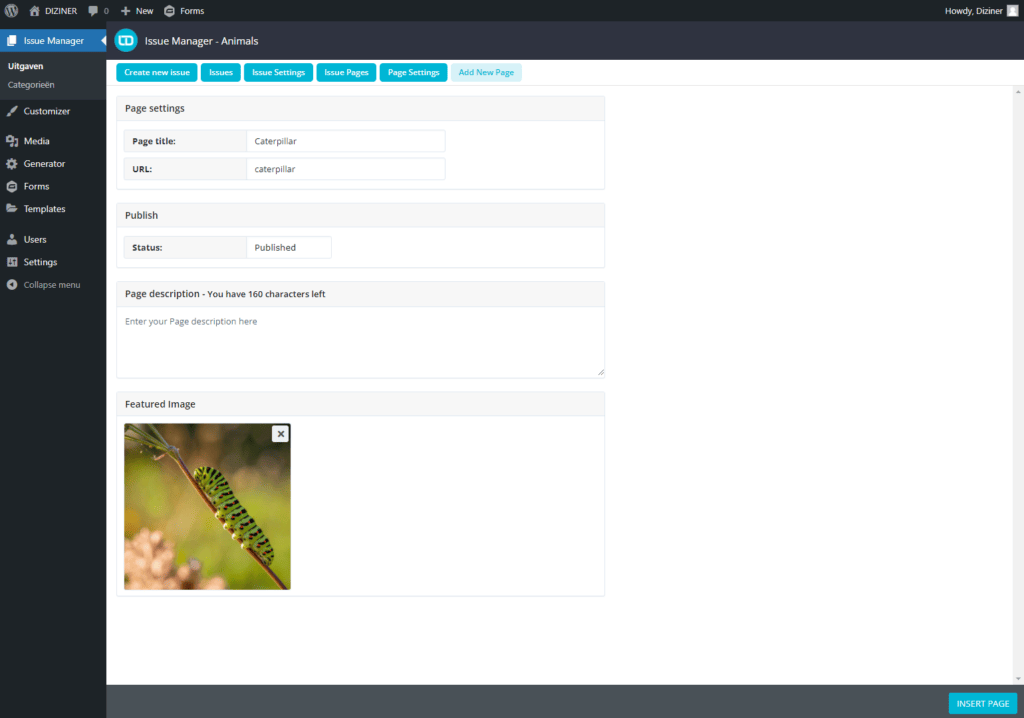The image size is (1024, 718).
Task: Switch to the Issue Settings tab
Action: pos(278,73)
